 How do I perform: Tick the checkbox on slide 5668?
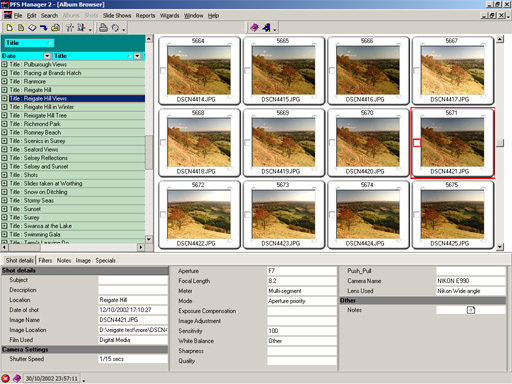coord(163,143)
